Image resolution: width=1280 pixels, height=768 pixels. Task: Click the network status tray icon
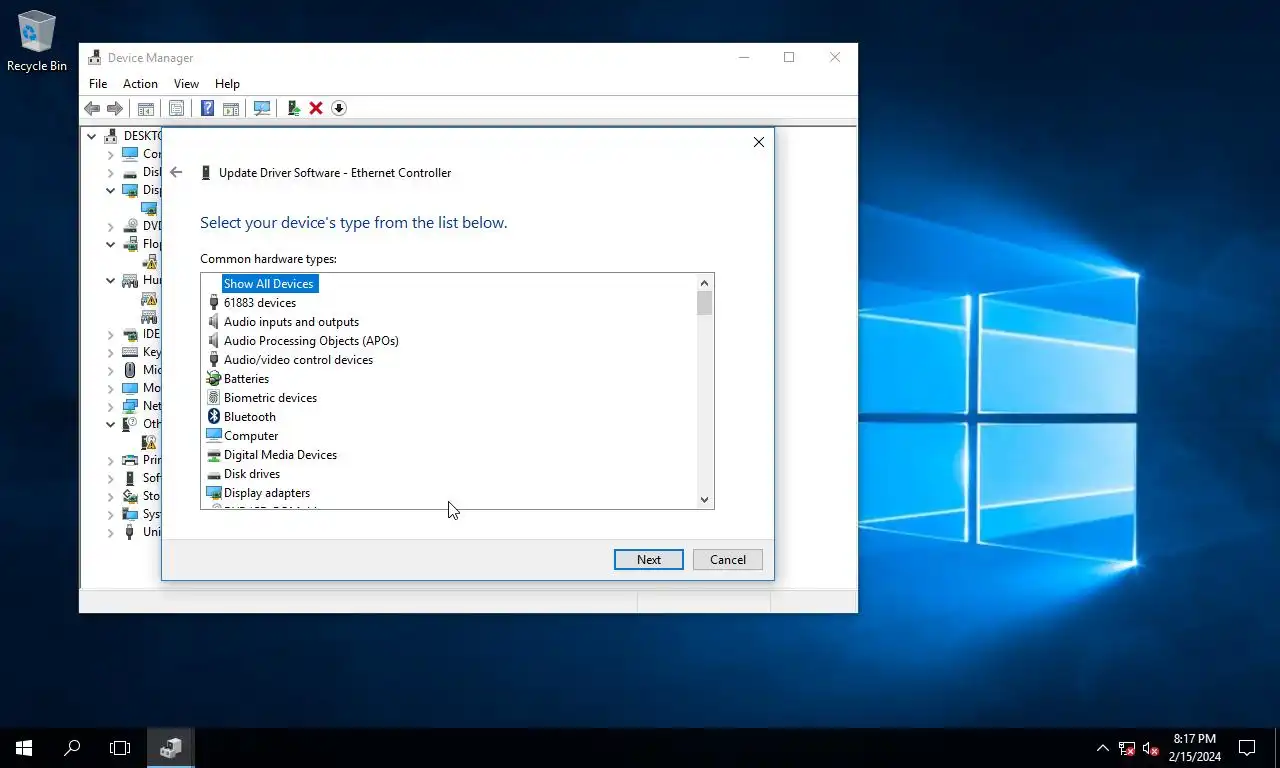pos(1127,748)
